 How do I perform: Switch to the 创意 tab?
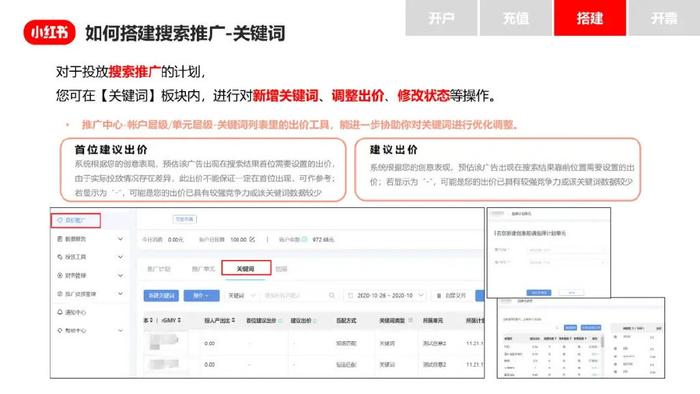281,269
